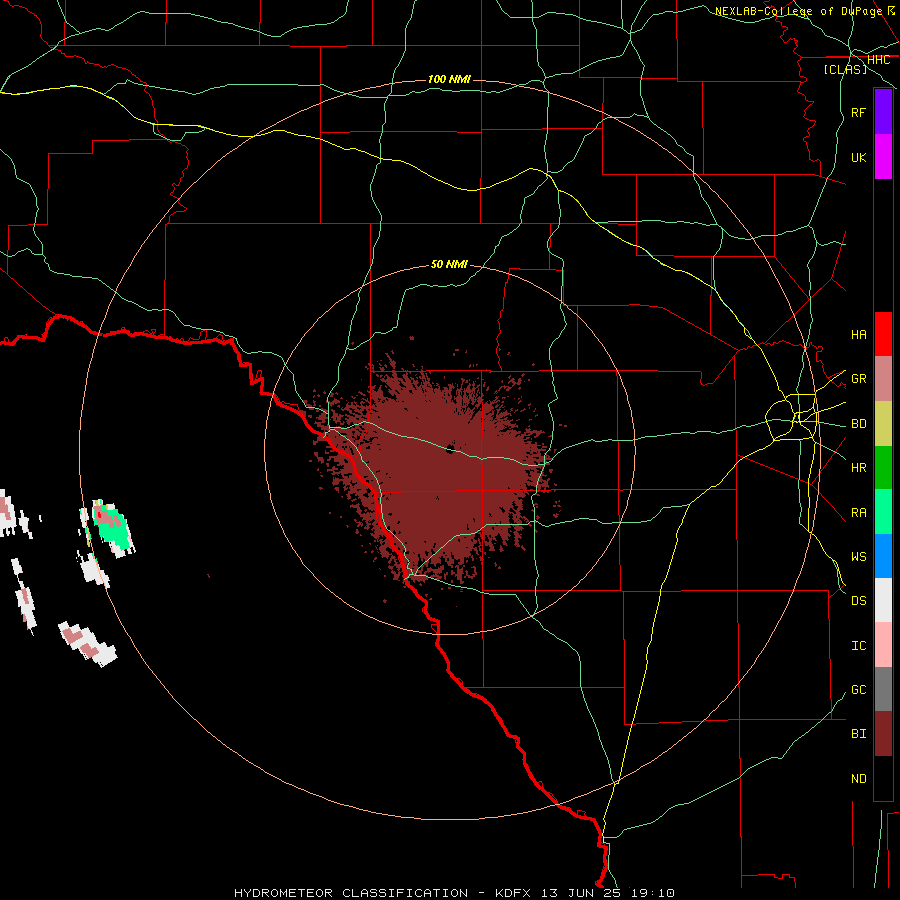Click the HHC product label
Screen dimensions: 900x900
(878, 60)
